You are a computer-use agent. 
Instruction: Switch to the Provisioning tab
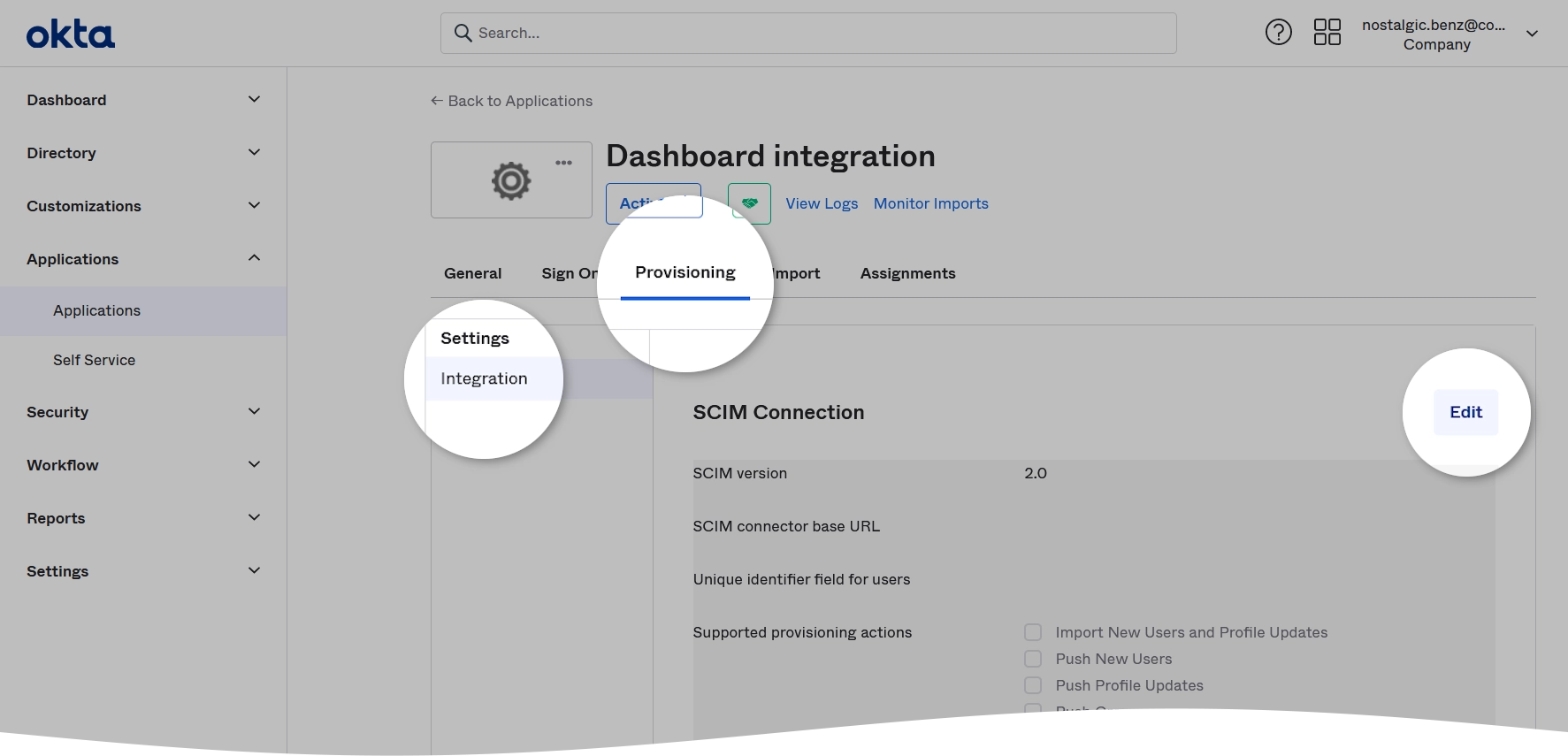point(685,272)
